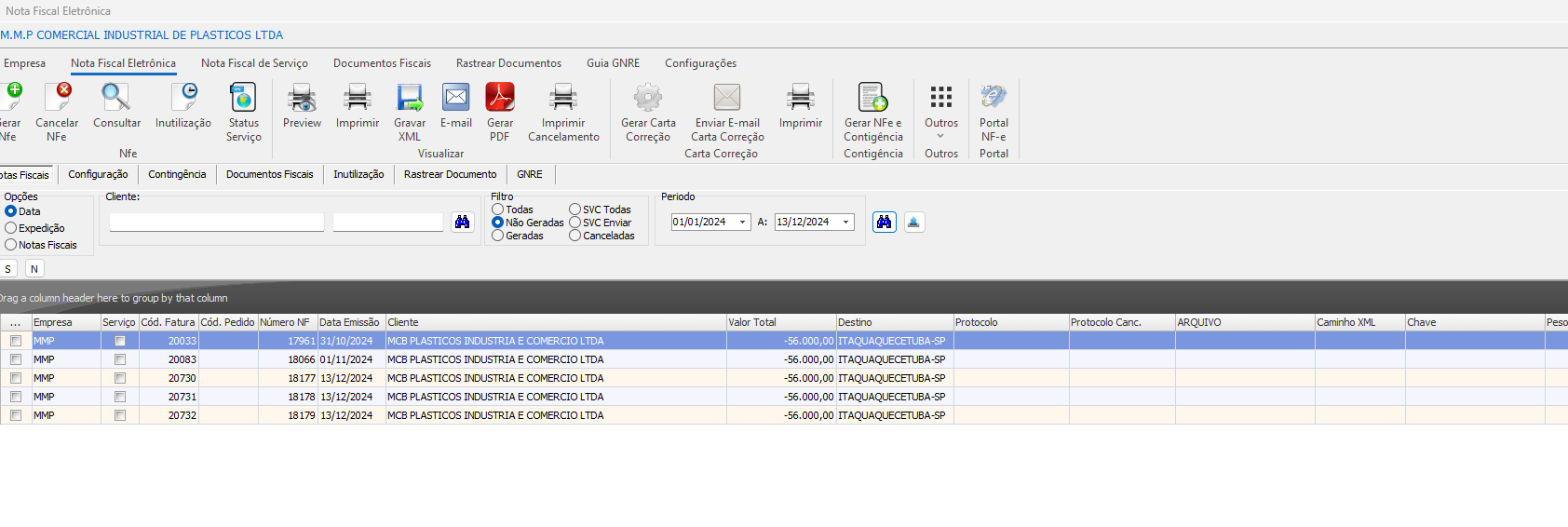
Task: Click the Inutilização icon in ribbon
Action: tap(183, 98)
